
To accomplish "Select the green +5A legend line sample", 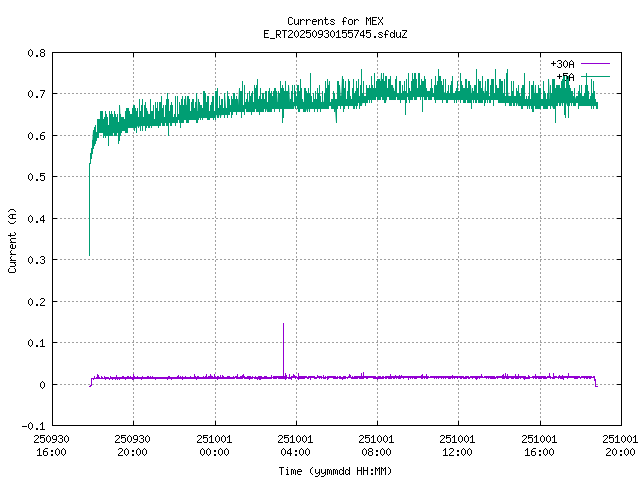I will coord(595,76).
